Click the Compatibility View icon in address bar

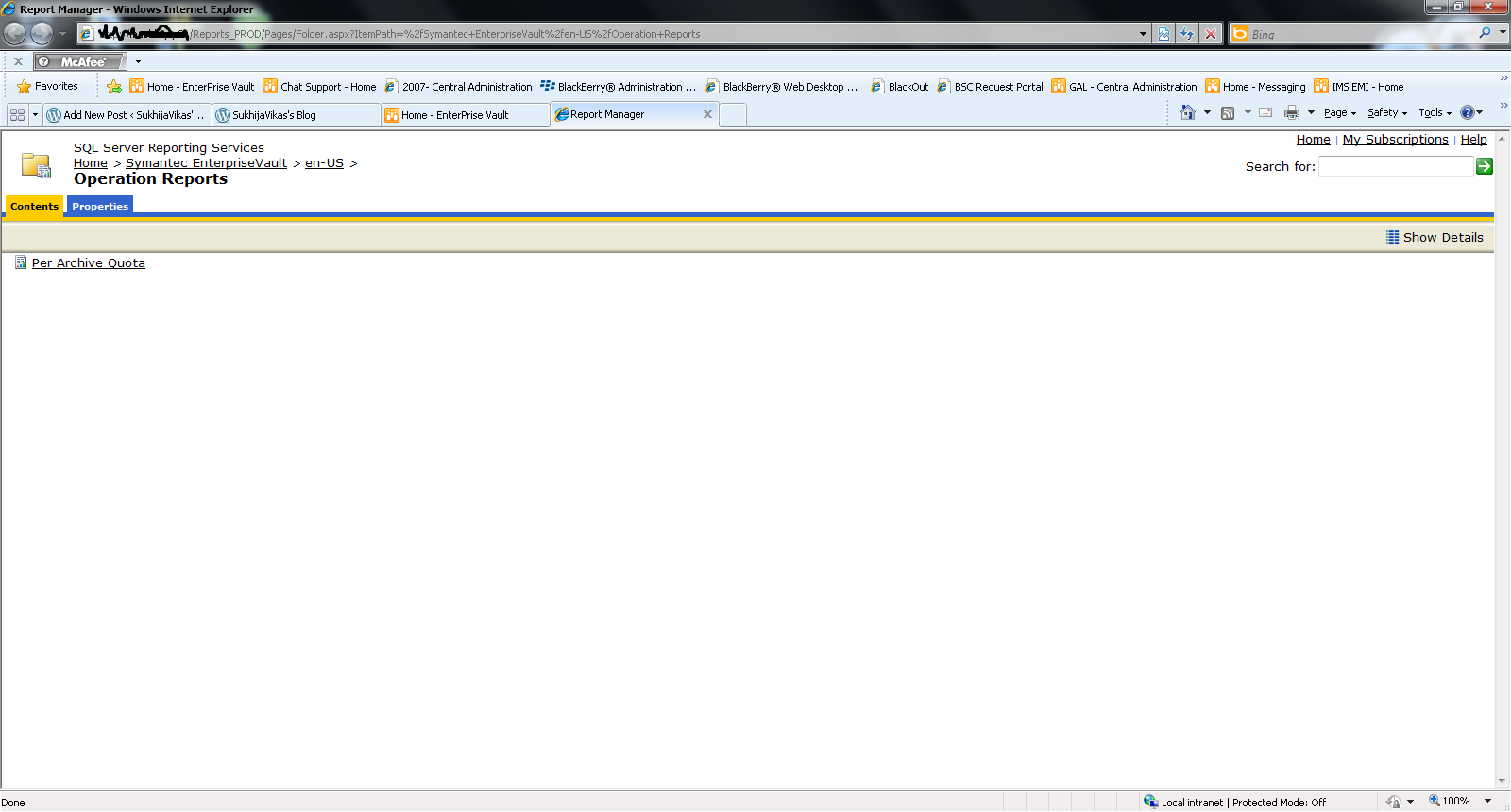(x=1163, y=34)
